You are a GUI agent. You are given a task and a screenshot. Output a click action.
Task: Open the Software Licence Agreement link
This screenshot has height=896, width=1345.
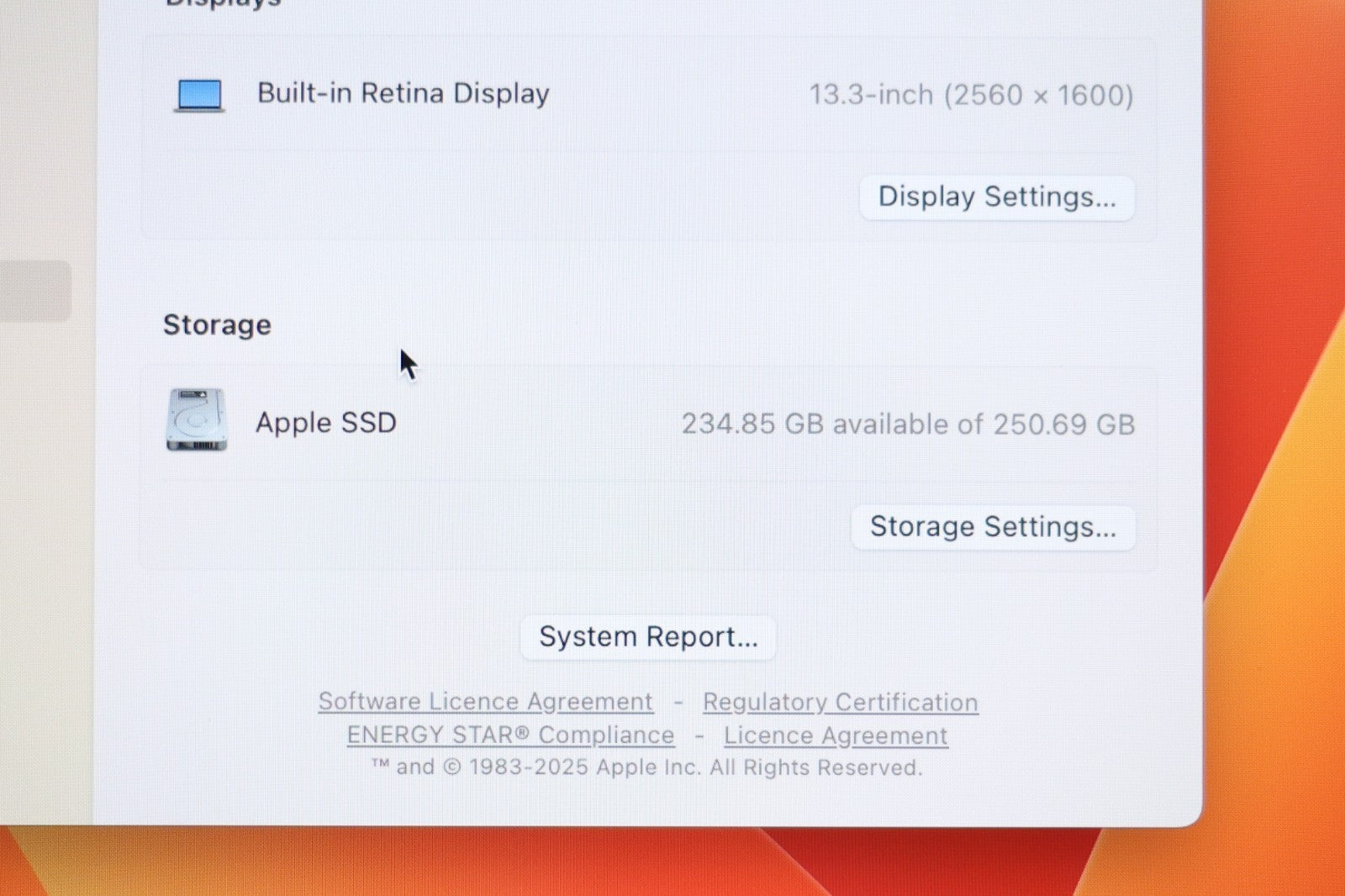tap(485, 702)
